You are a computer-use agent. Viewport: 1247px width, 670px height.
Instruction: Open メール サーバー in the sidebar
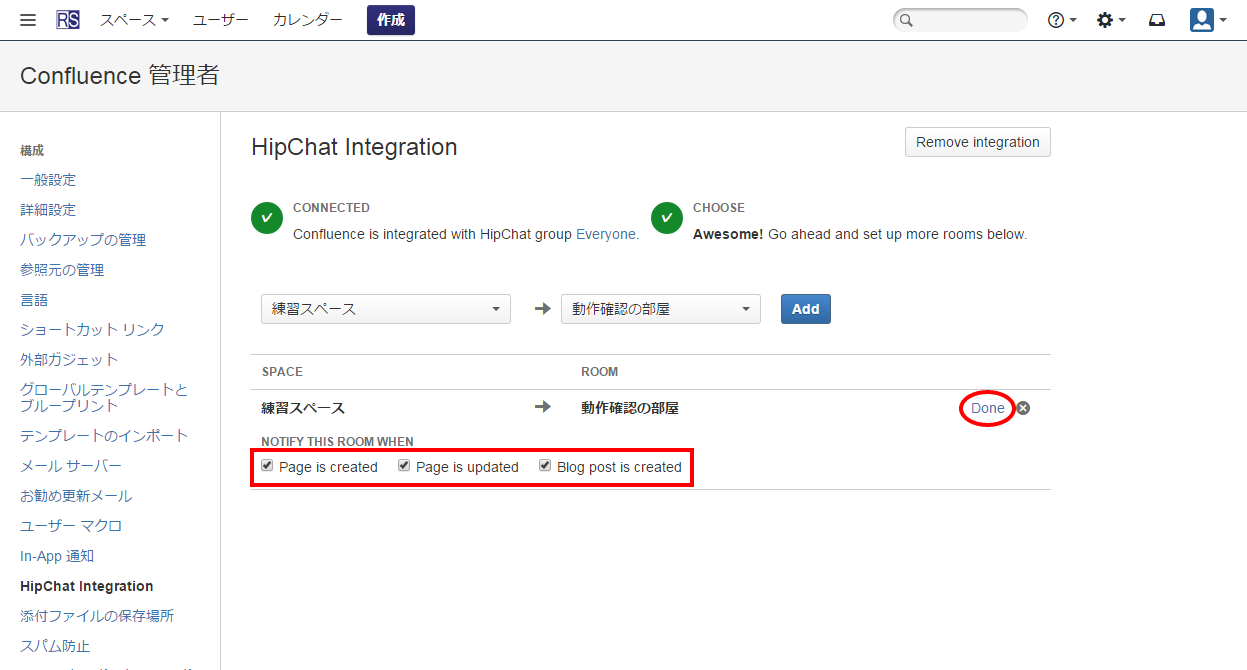(71, 466)
